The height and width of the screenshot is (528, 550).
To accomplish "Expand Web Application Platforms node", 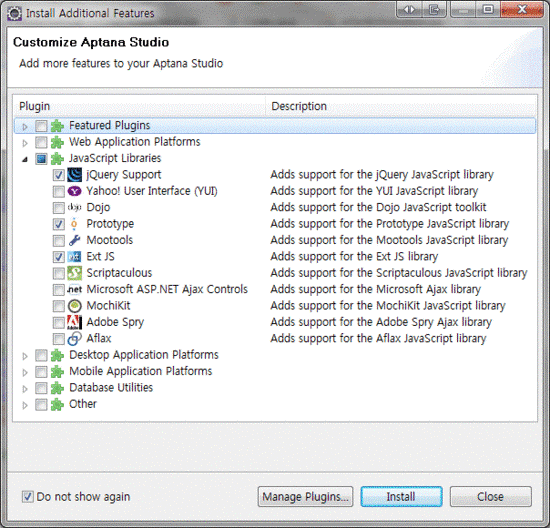I will [25, 143].
